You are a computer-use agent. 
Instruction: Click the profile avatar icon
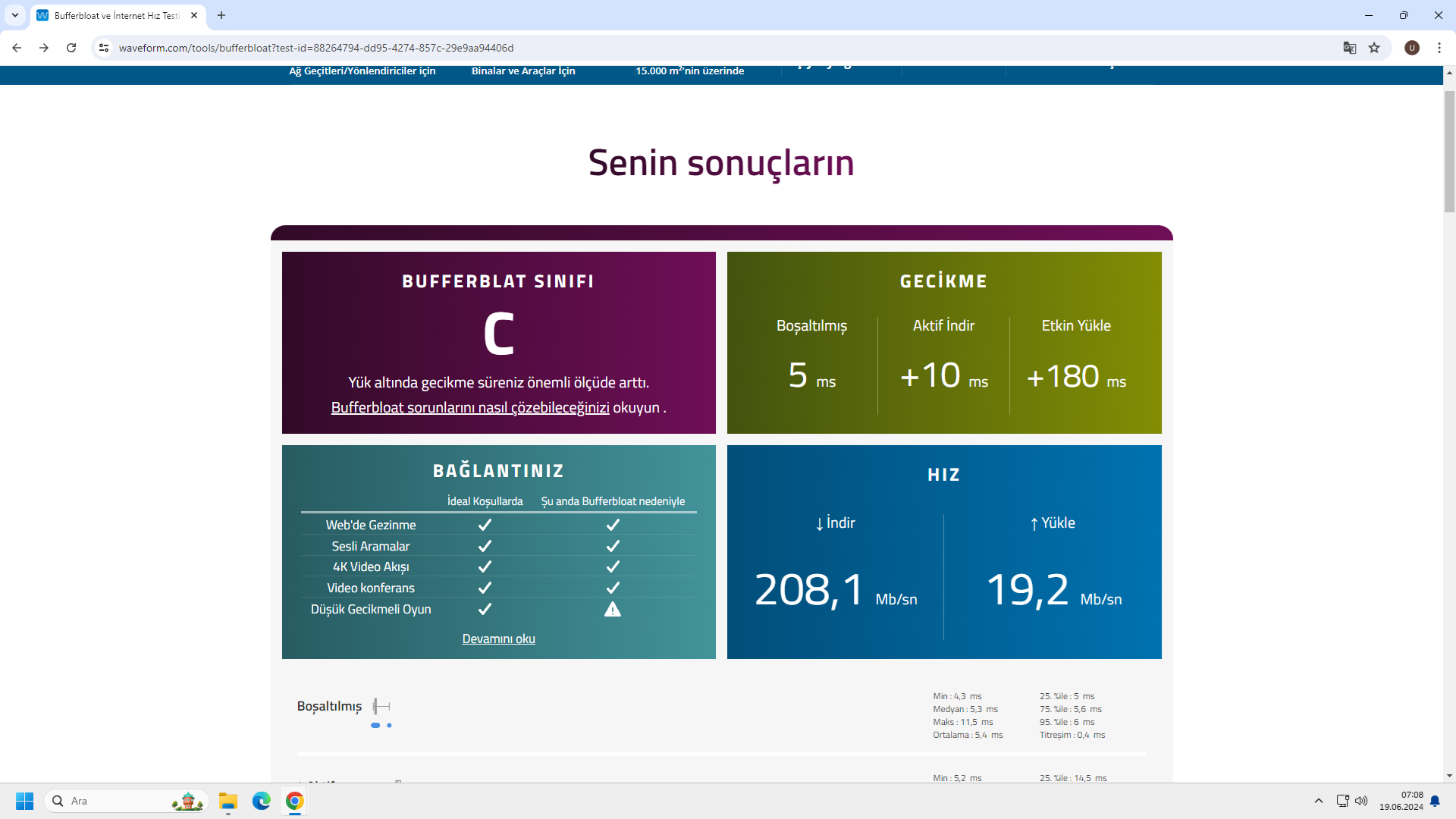click(1412, 48)
